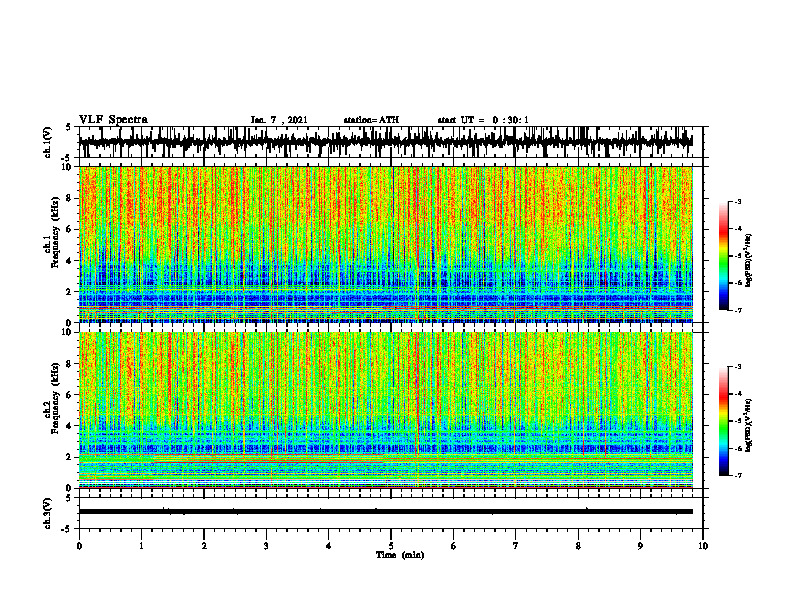Click the ch.1 colorbar log(PSD) label
The image size is (792, 612).
pyautogui.click(x=749, y=261)
